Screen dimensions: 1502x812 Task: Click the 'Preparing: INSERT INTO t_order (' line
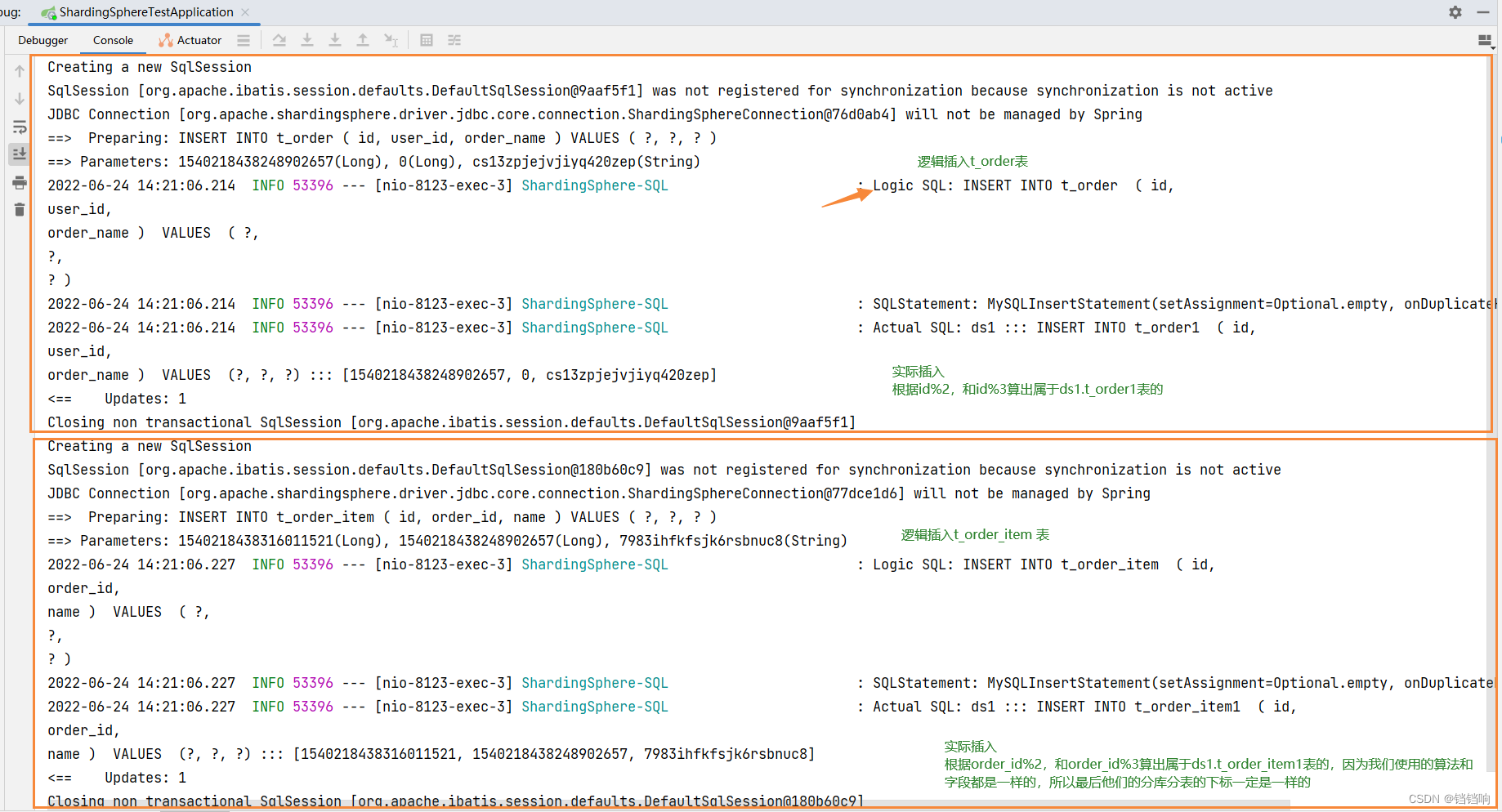tap(382, 138)
